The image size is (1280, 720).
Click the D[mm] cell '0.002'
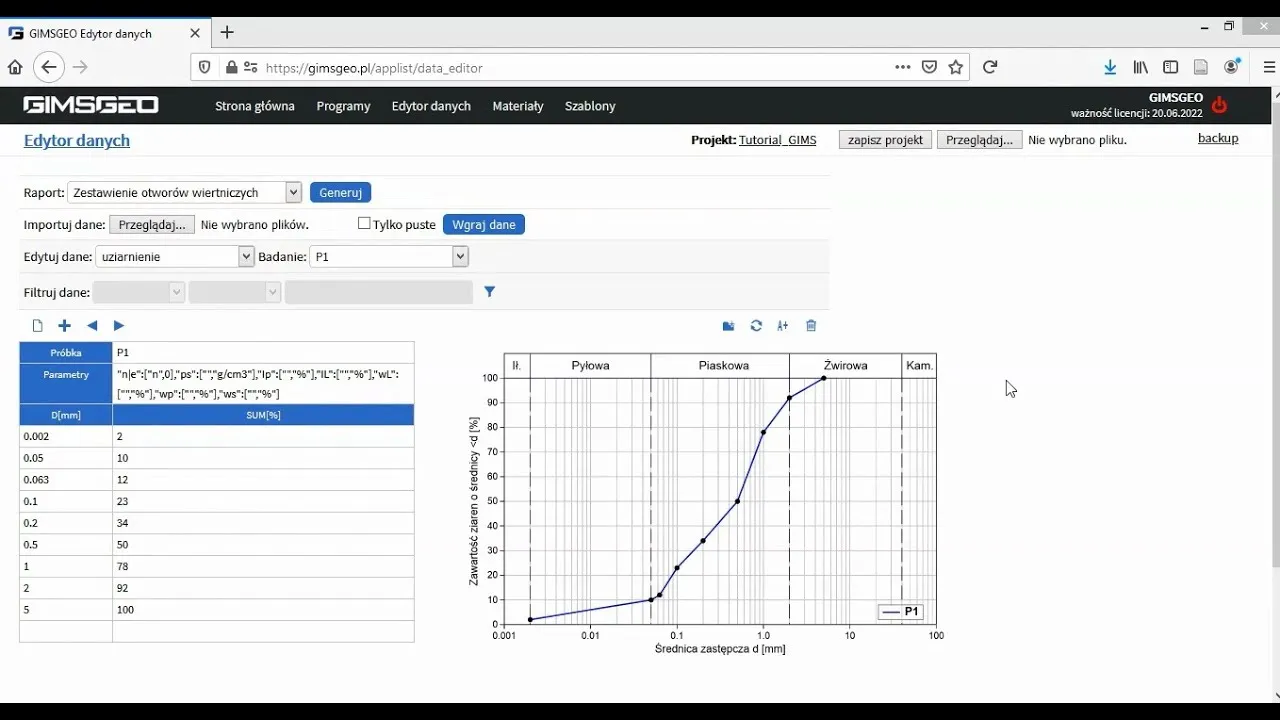coord(66,436)
